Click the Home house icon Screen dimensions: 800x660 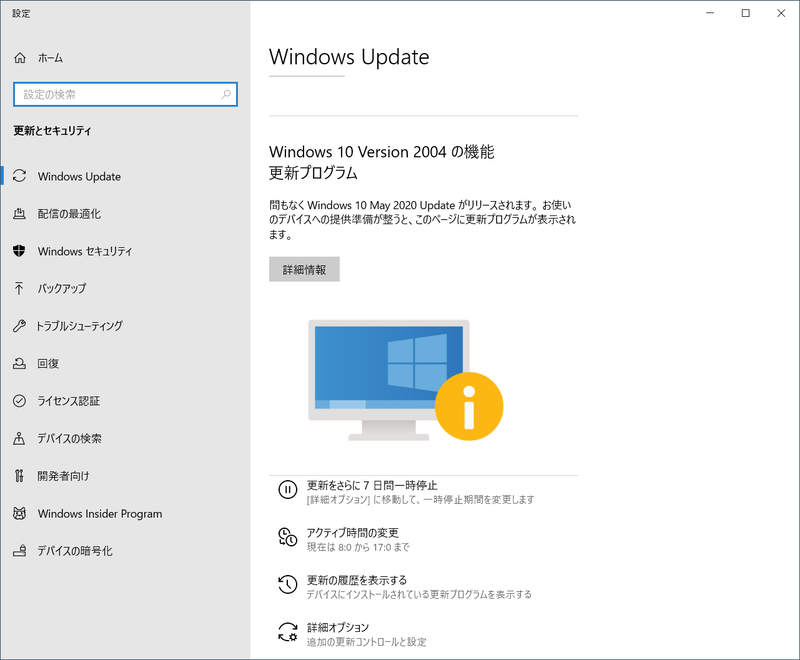coord(19,58)
